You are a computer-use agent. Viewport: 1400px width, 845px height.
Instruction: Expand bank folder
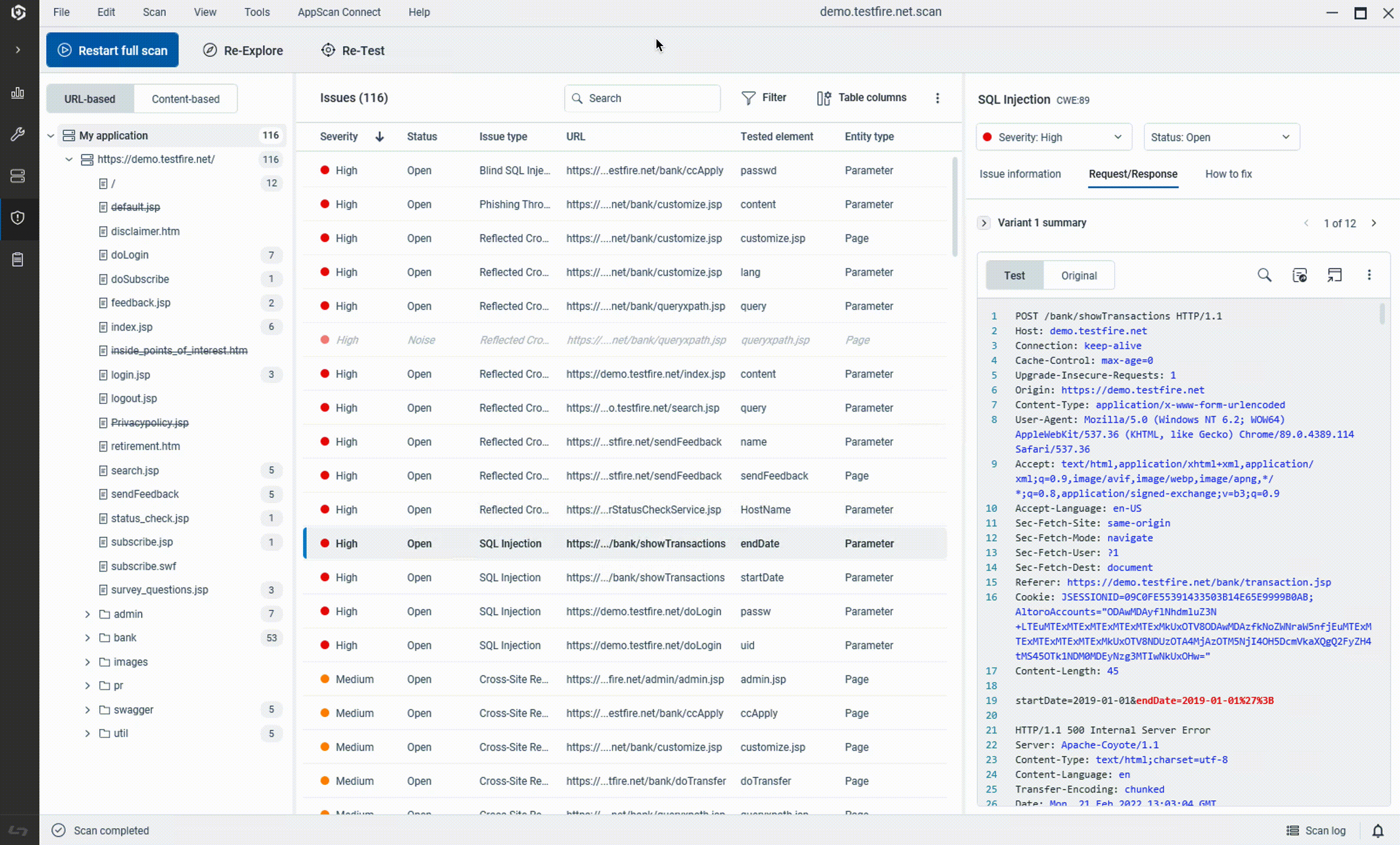pyautogui.click(x=87, y=638)
